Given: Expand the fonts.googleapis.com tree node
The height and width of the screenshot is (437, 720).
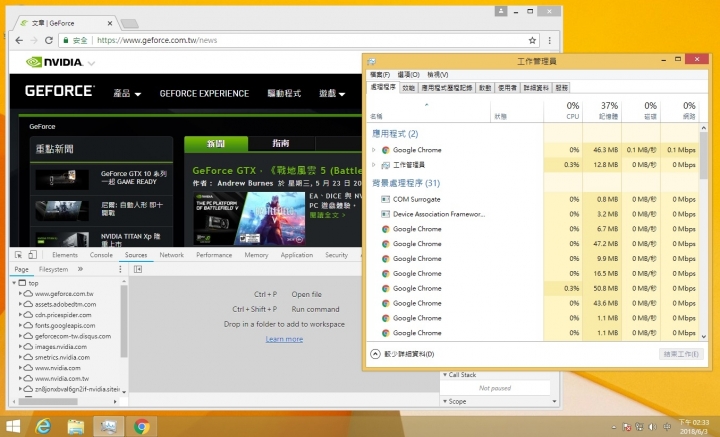Looking at the screenshot, I should 20,325.
